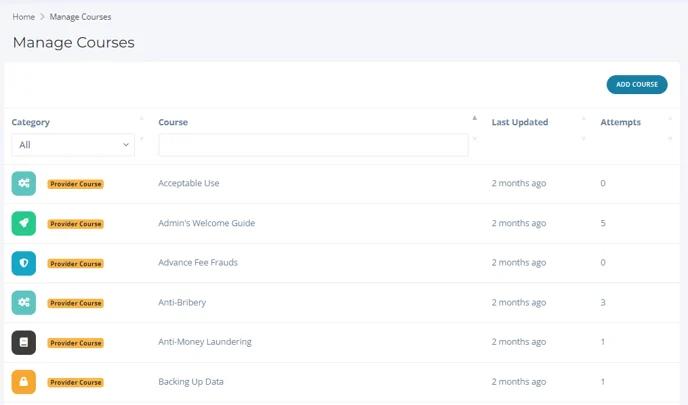Open the Advance Fee Frauds course

(x=198, y=262)
